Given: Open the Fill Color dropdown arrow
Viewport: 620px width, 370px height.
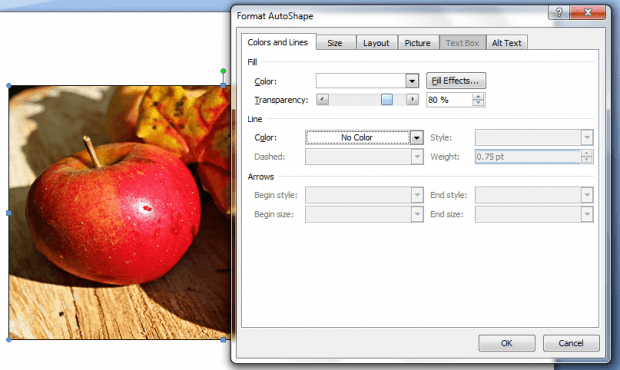Looking at the screenshot, I should click(412, 81).
